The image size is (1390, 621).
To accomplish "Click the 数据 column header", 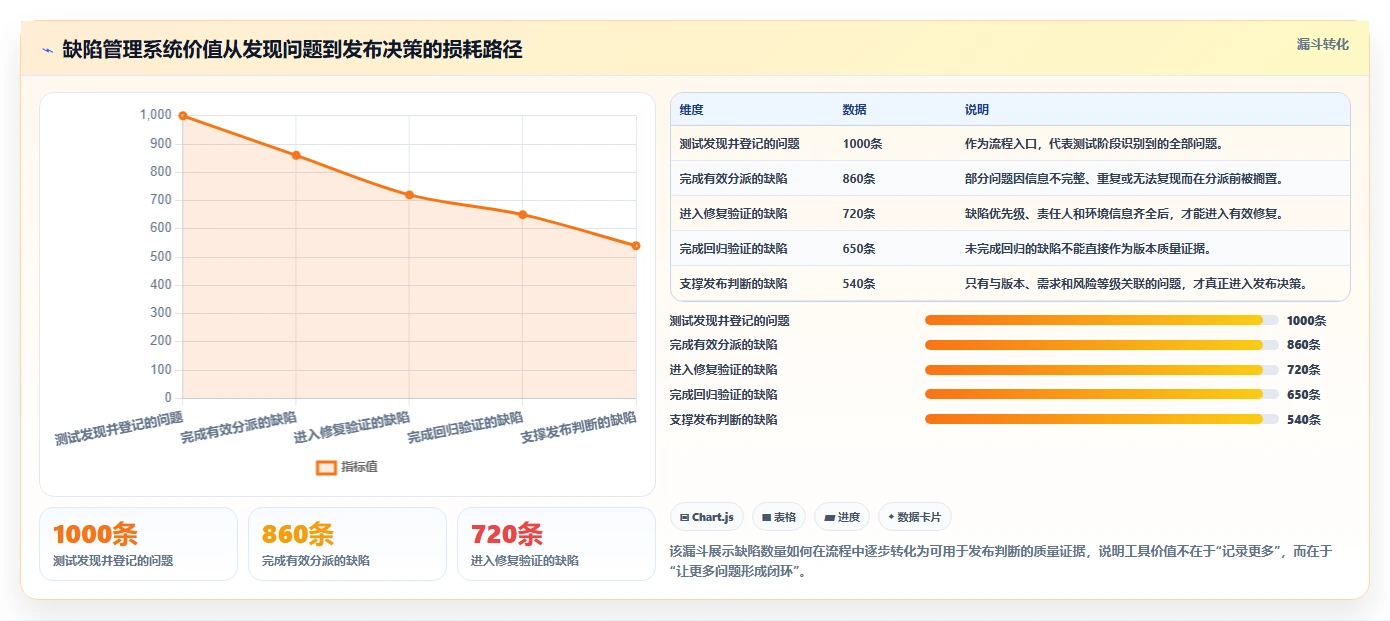I will click(x=855, y=110).
